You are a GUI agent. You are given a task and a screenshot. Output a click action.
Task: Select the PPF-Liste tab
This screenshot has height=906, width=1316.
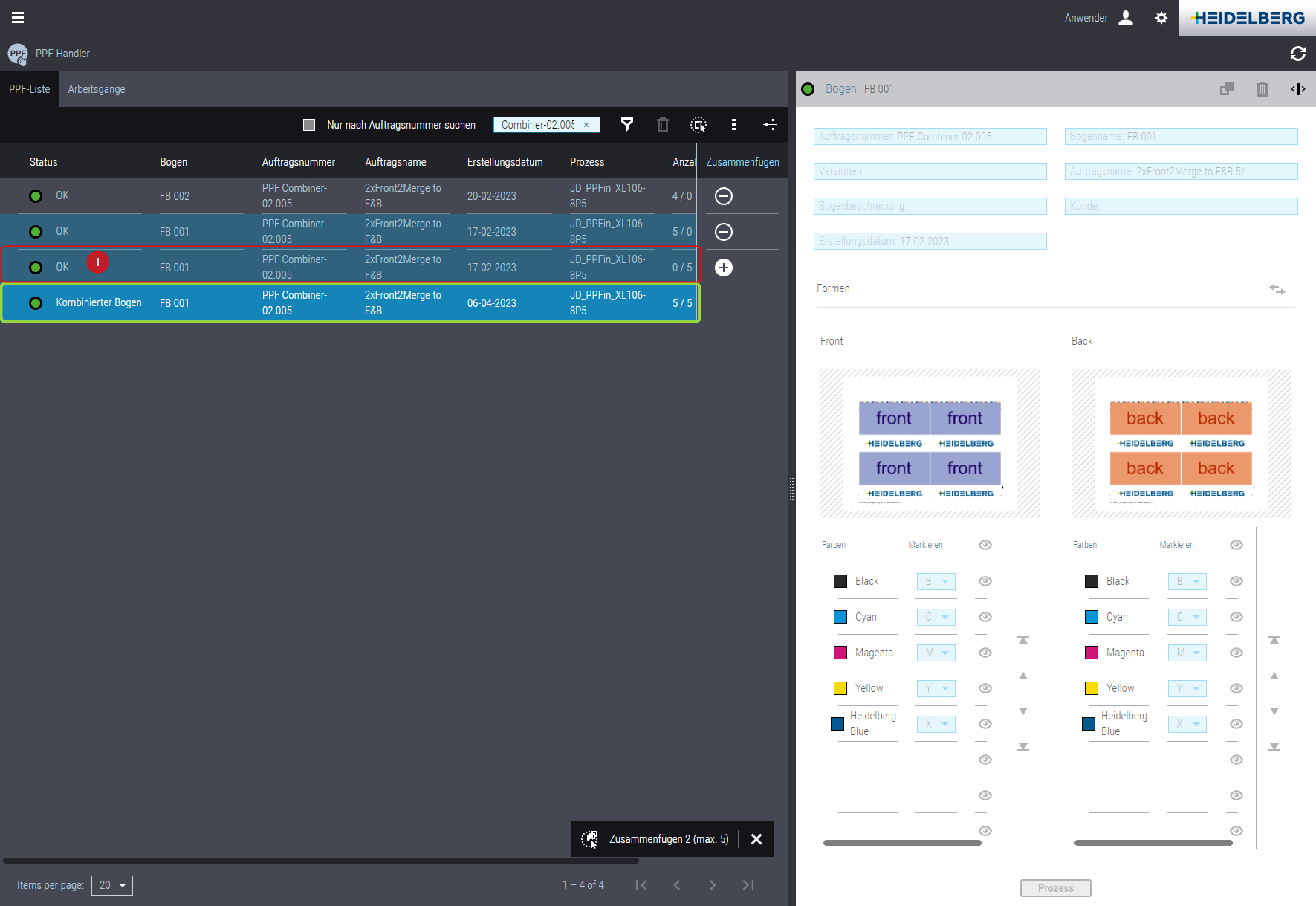pyautogui.click(x=30, y=89)
